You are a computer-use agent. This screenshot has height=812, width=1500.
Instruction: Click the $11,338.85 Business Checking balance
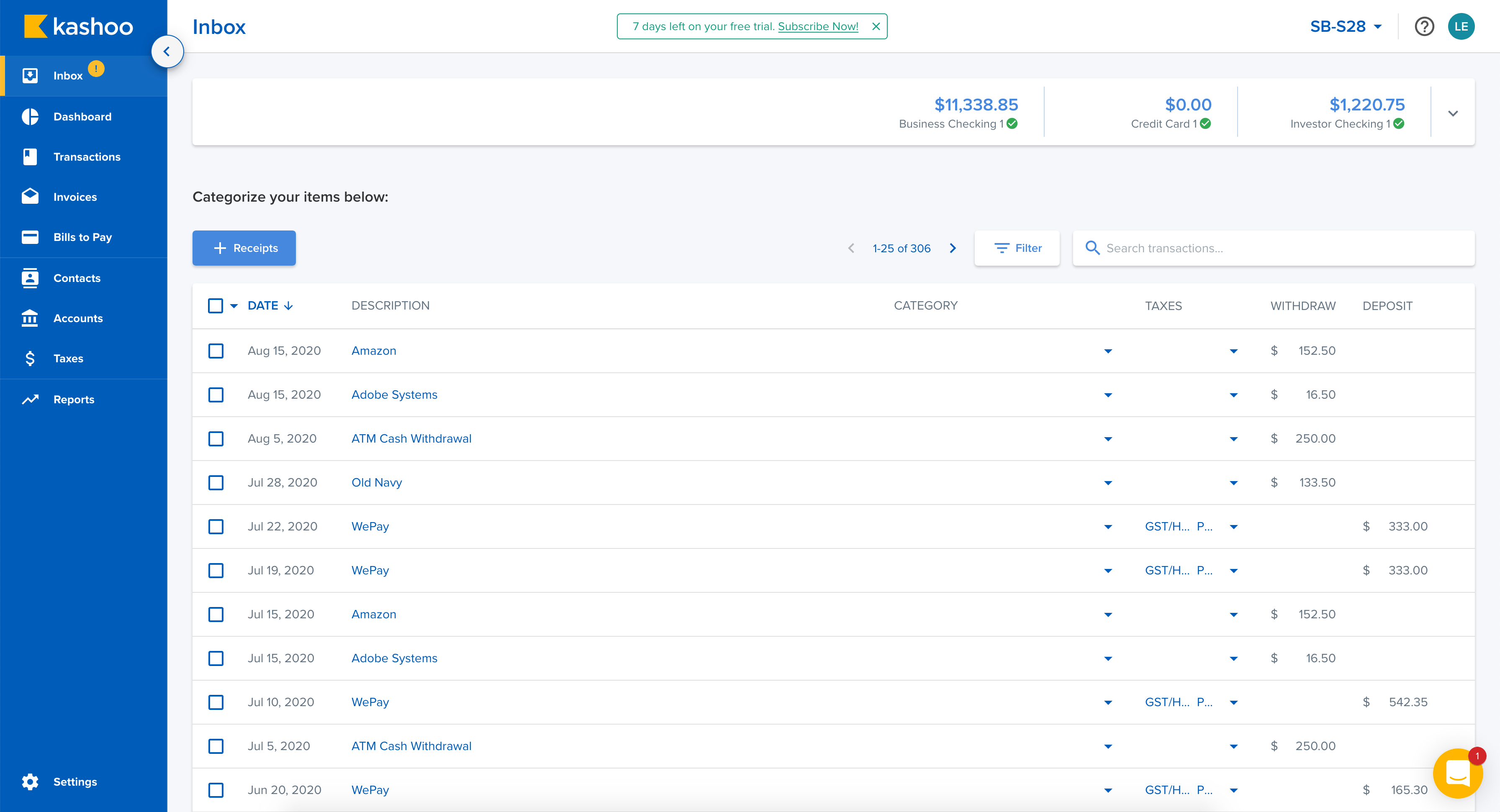tap(976, 105)
